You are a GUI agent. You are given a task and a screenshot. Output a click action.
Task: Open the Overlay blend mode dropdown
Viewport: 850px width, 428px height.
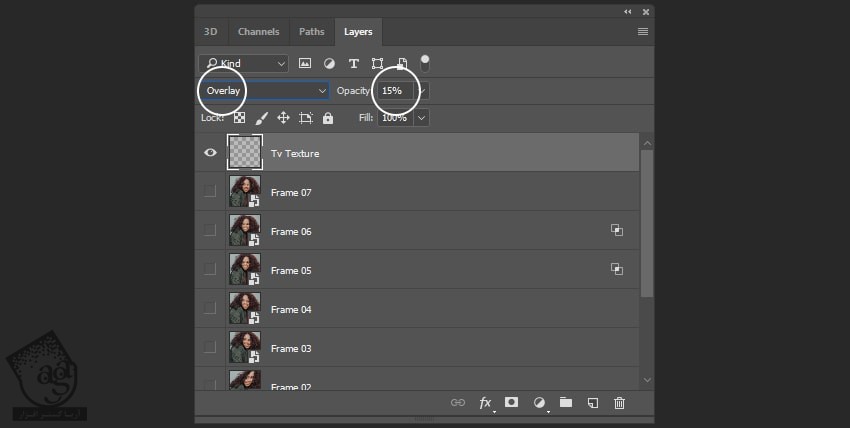coord(265,91)
